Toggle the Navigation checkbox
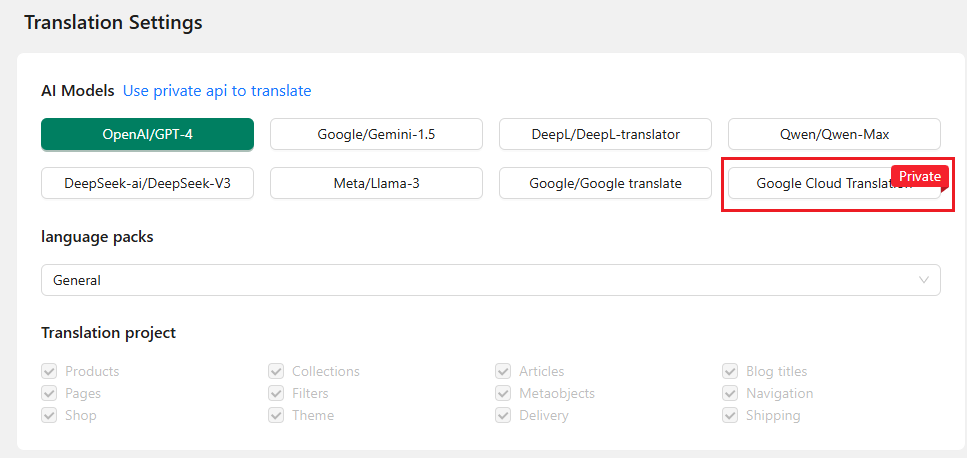This screenshot has width=967, height=458. click(730, 393)
